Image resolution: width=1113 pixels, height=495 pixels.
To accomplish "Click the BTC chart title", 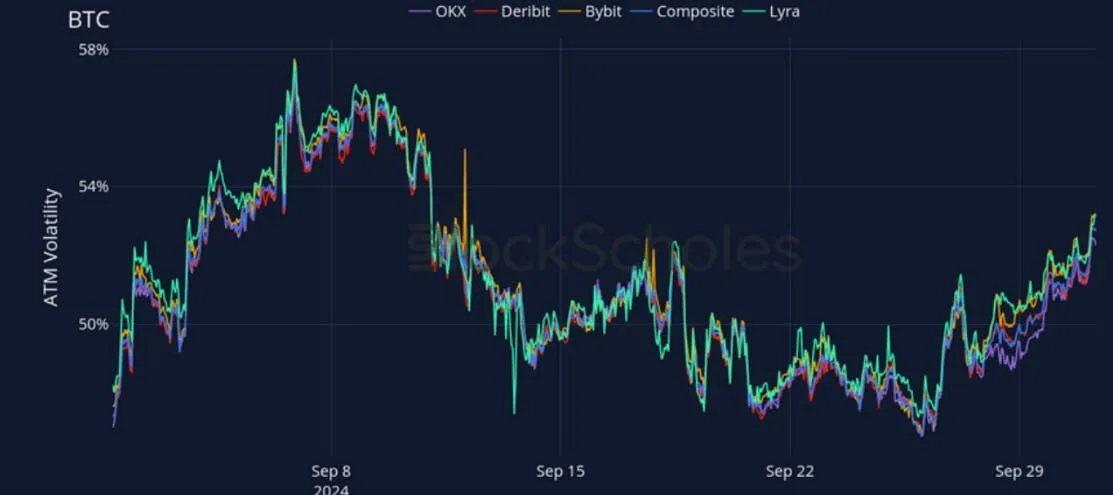I will tap(89, 21).
